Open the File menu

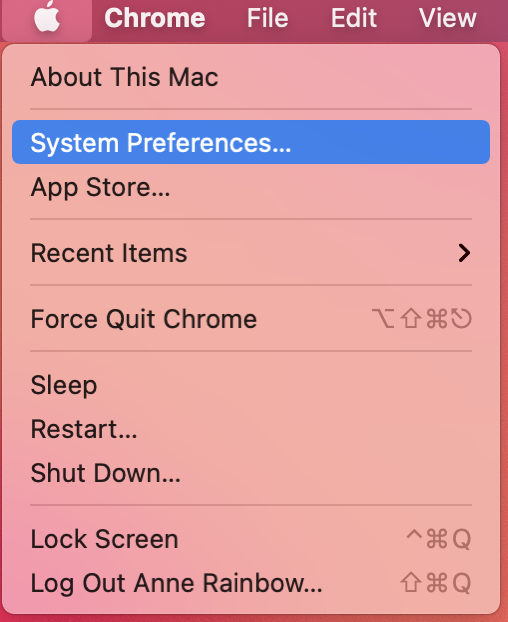click(x=267, y=18)
